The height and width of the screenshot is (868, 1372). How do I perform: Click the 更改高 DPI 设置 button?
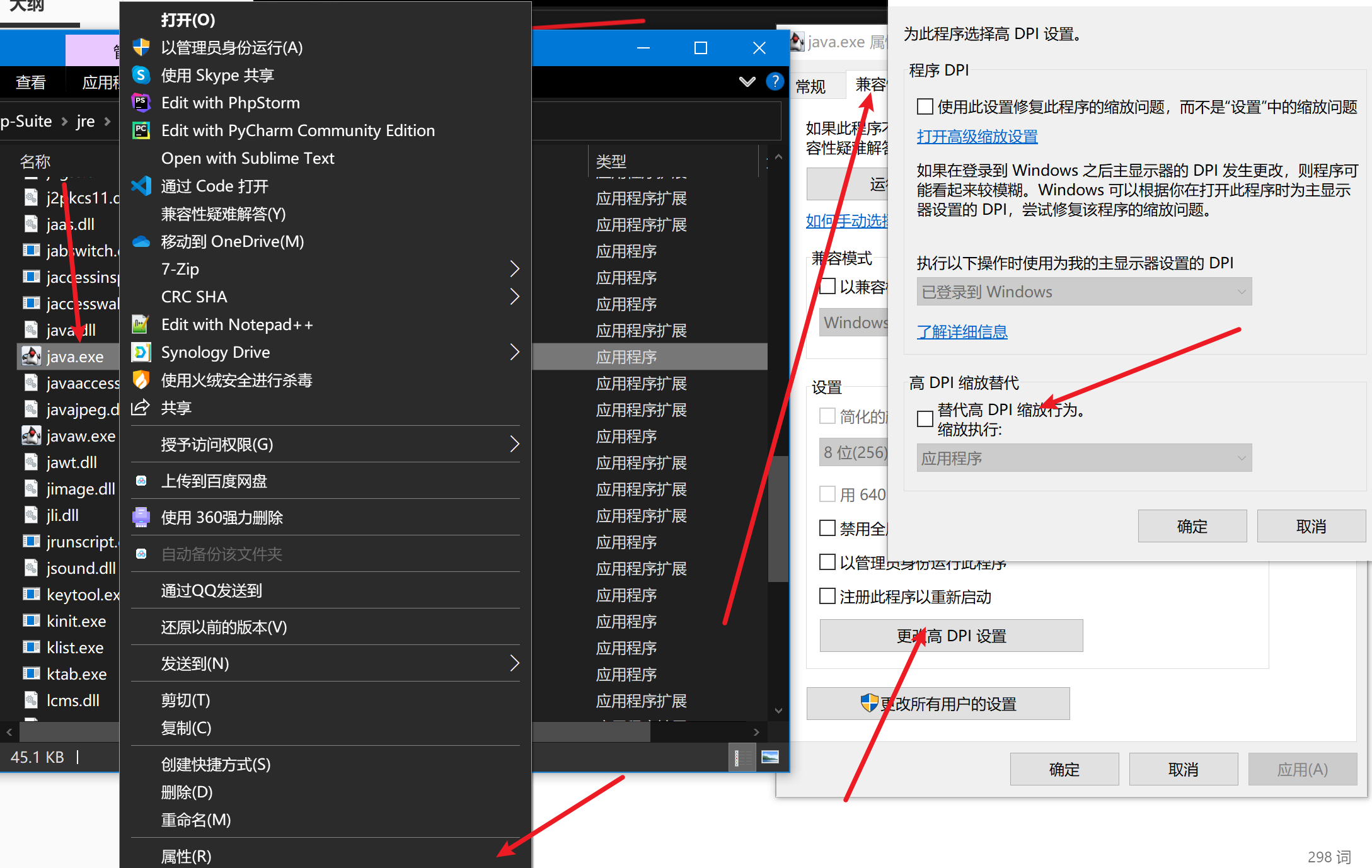[x=951, y=636]
